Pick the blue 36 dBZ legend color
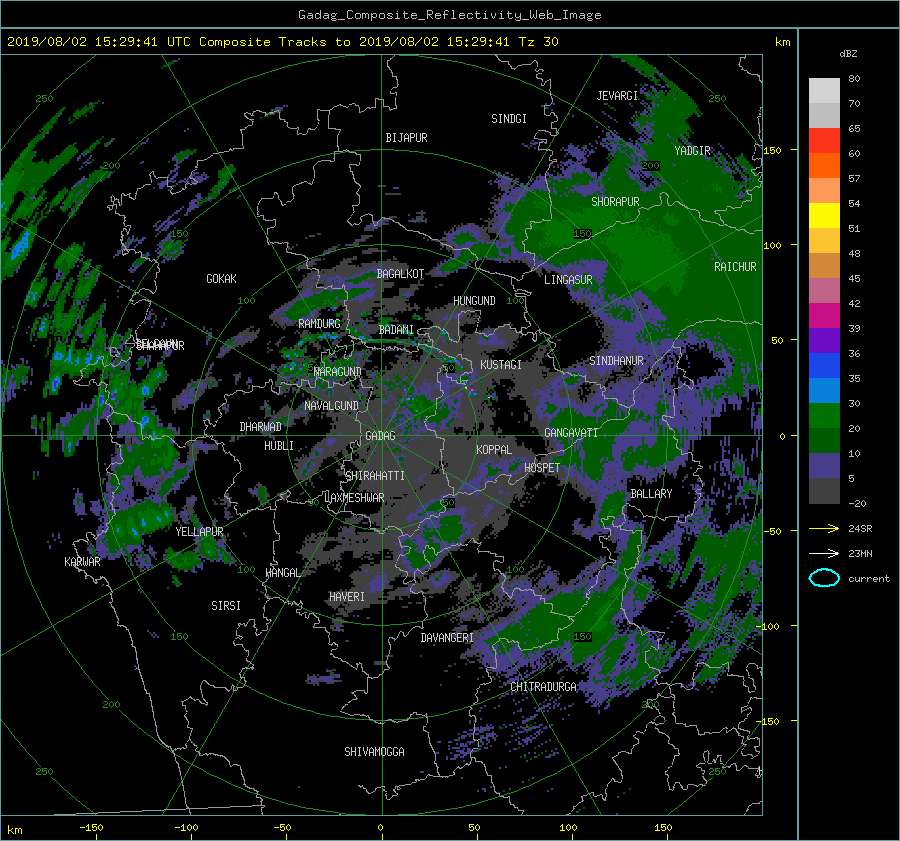 (824, 365)
